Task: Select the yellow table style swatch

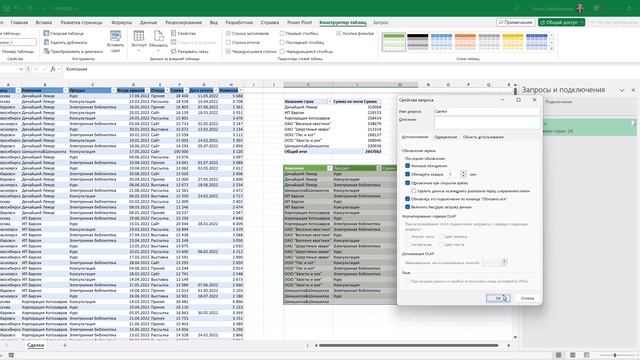Action: click(x=513, y=42)
